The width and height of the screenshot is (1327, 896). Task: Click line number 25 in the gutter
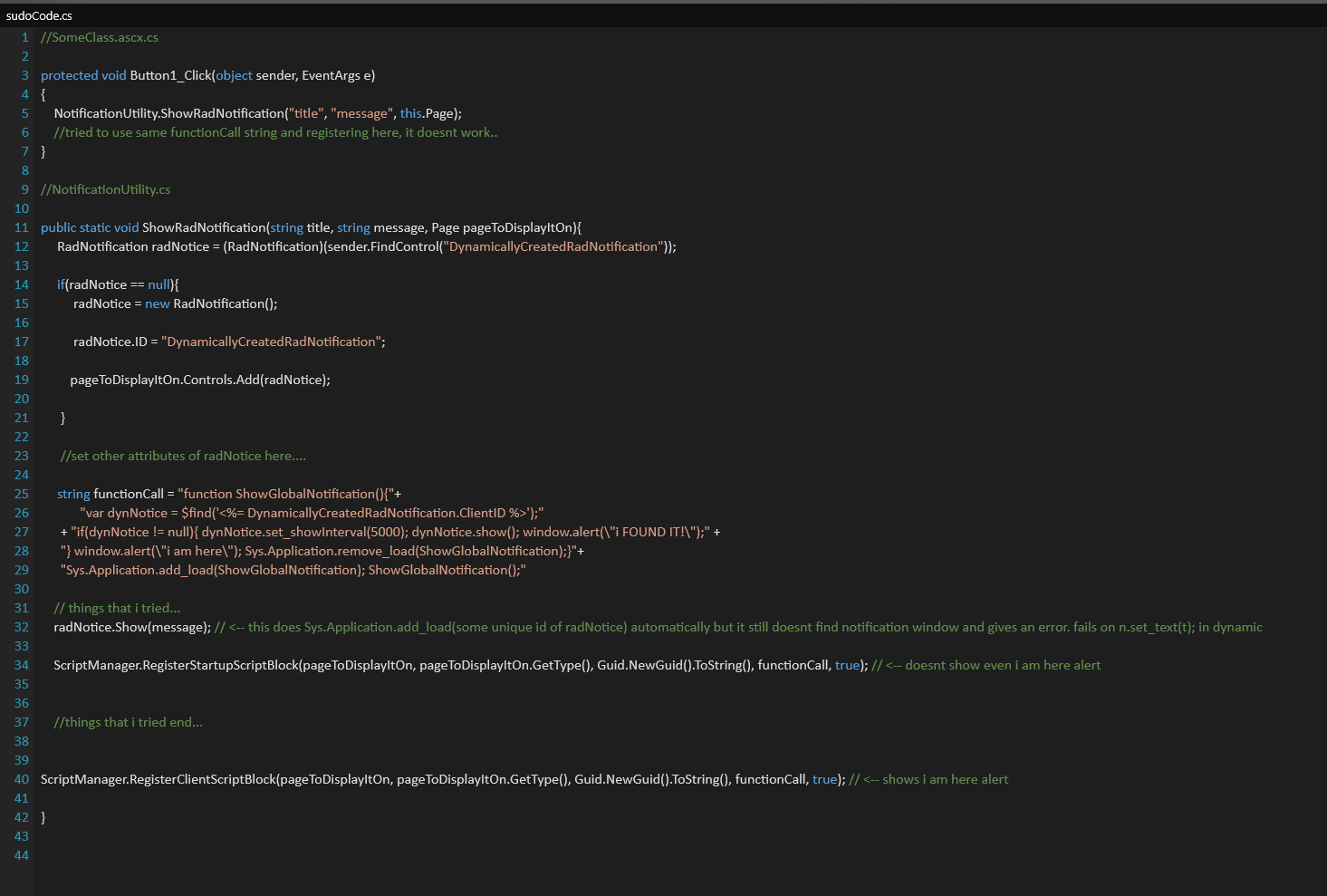tap(22, 494)
